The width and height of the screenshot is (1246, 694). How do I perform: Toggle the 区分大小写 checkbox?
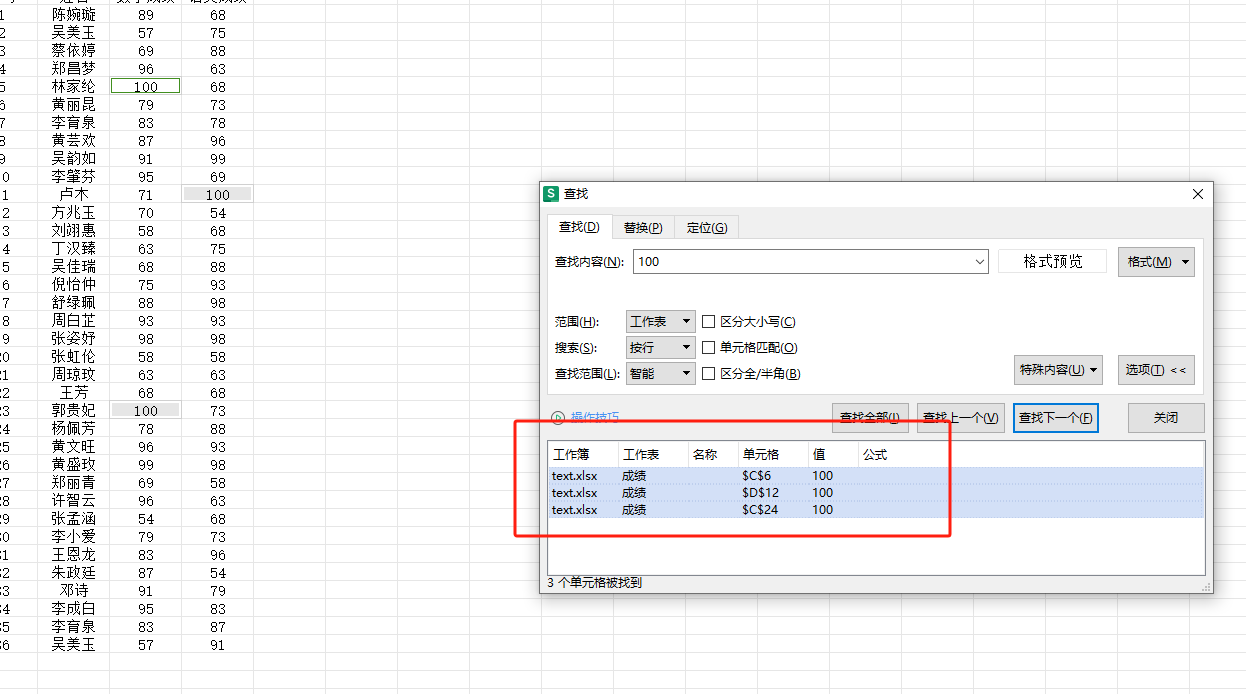pos(709,322)
